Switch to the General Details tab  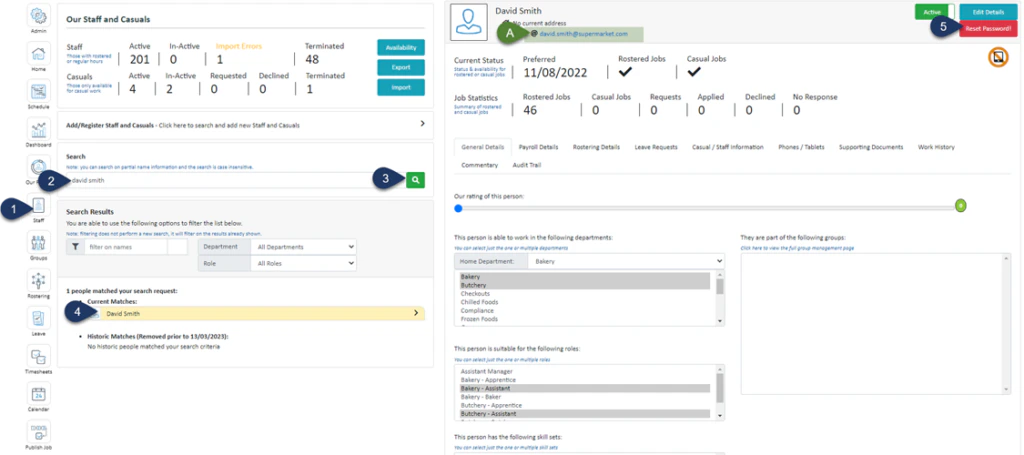483,147
